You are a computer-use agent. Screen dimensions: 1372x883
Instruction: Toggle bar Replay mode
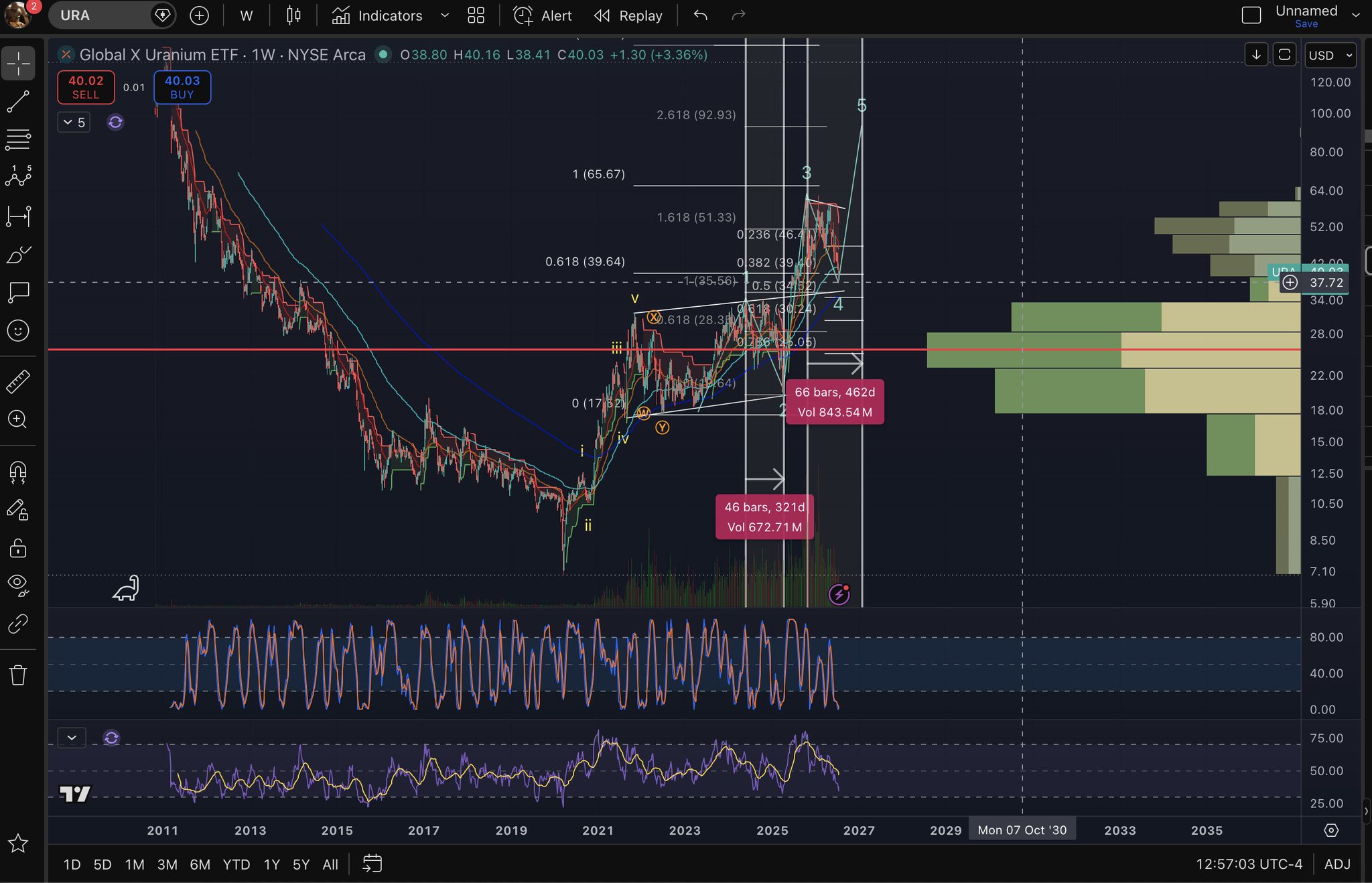pos(628,15)
